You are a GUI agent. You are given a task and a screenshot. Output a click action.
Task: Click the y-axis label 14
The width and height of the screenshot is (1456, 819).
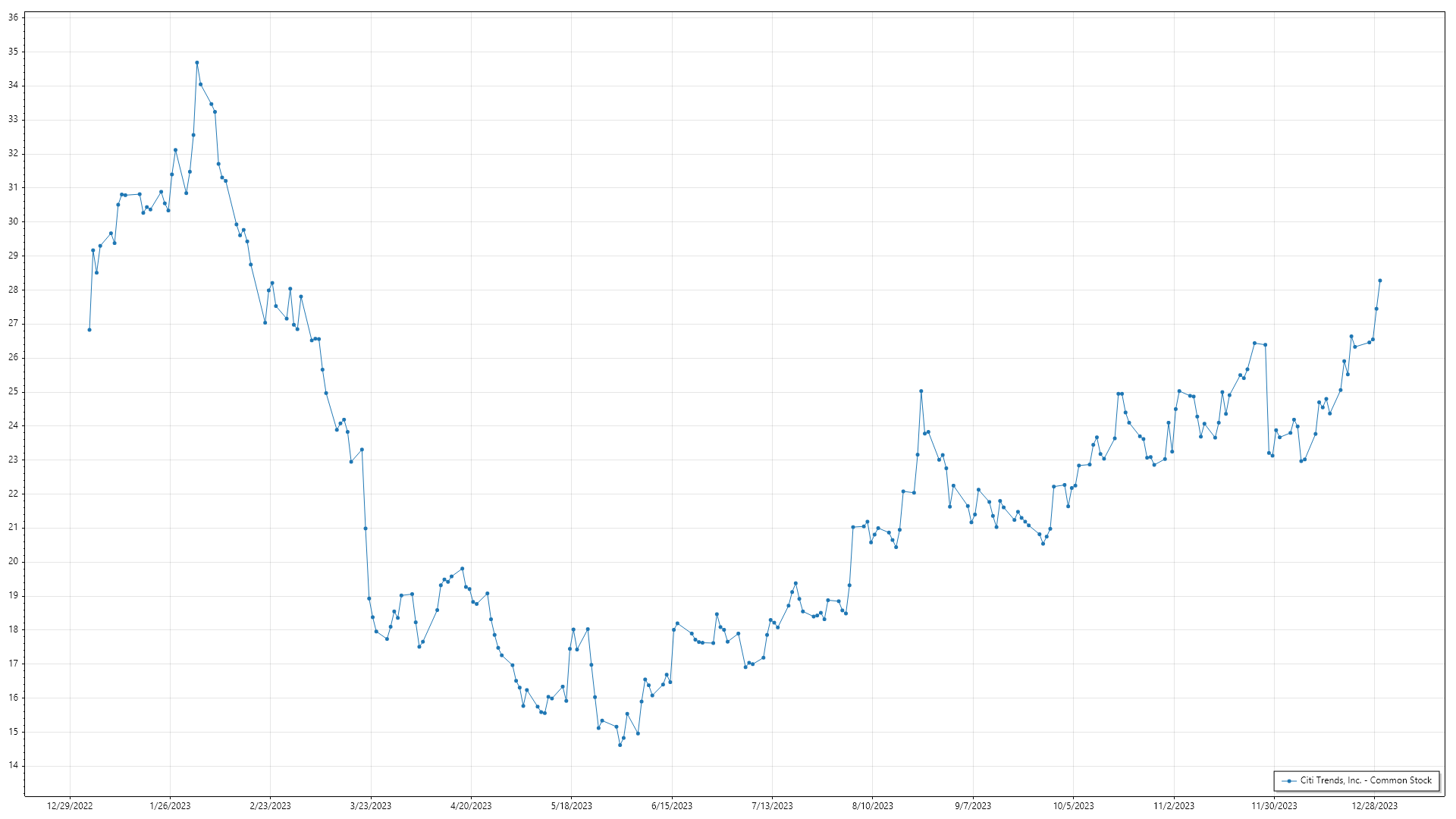[14, 766]
